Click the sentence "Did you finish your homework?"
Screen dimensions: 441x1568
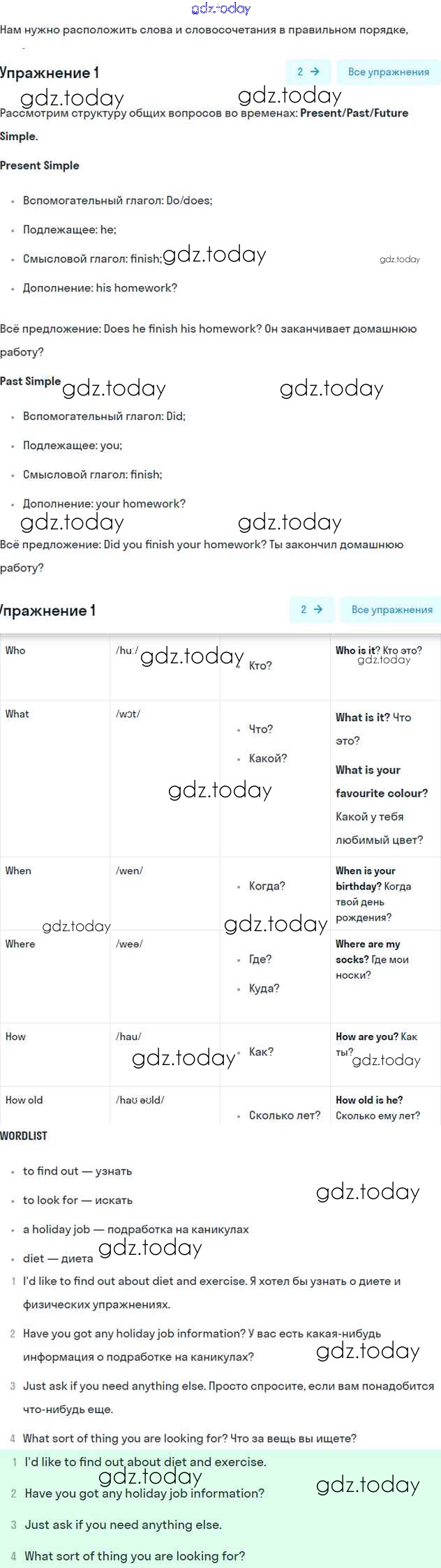(x=185, y=544)
